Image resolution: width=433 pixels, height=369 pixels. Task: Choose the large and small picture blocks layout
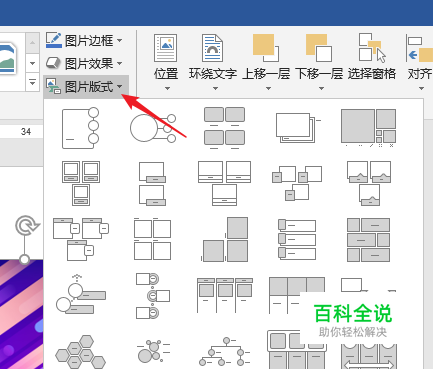(x=368, y=128)
